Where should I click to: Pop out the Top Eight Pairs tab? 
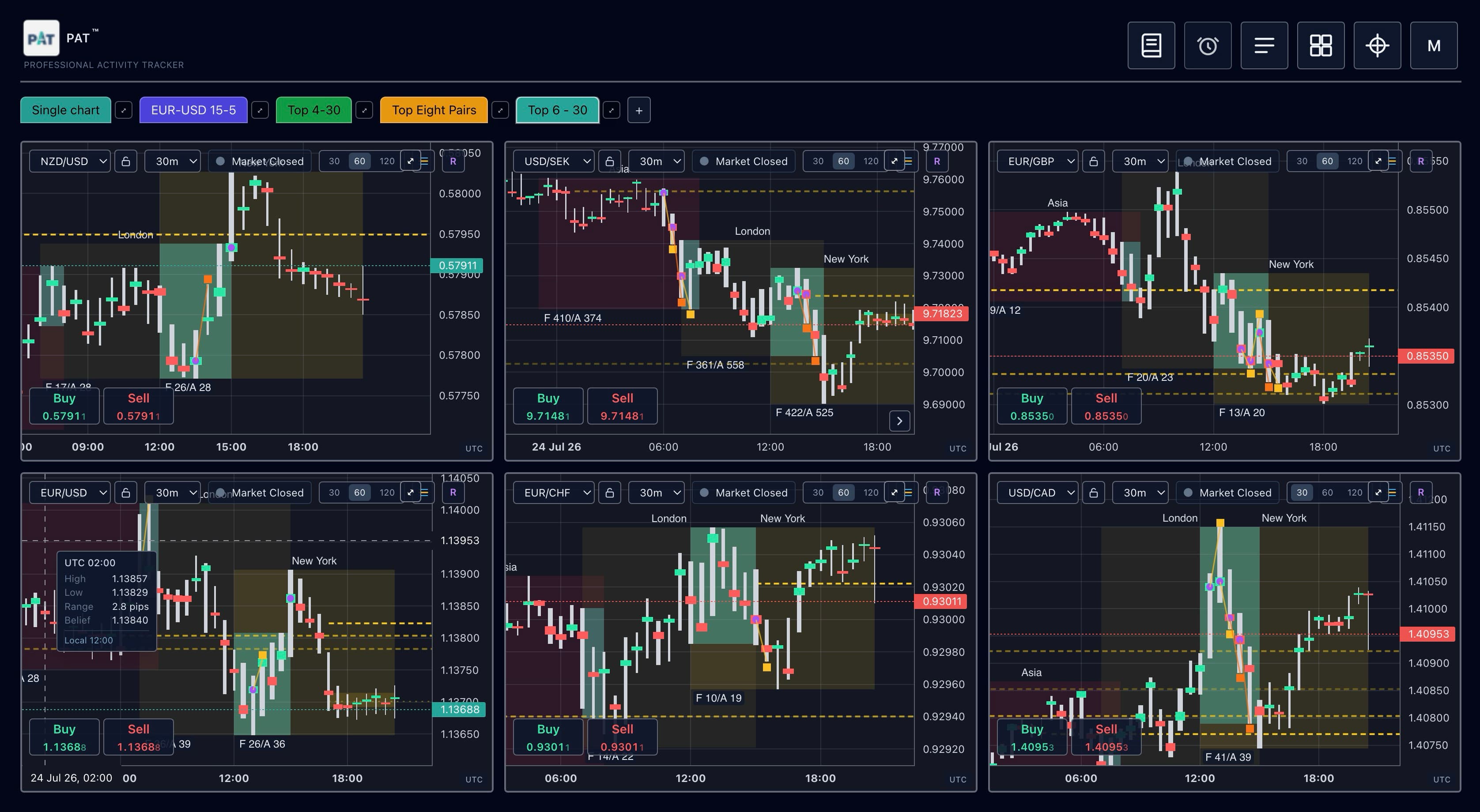point(500,110)
